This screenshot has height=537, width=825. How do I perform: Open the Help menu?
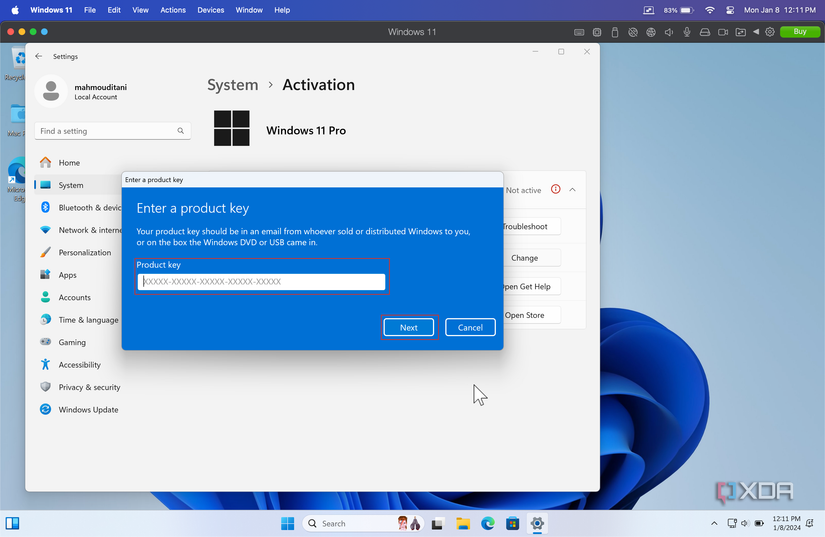tap(282, 10)
